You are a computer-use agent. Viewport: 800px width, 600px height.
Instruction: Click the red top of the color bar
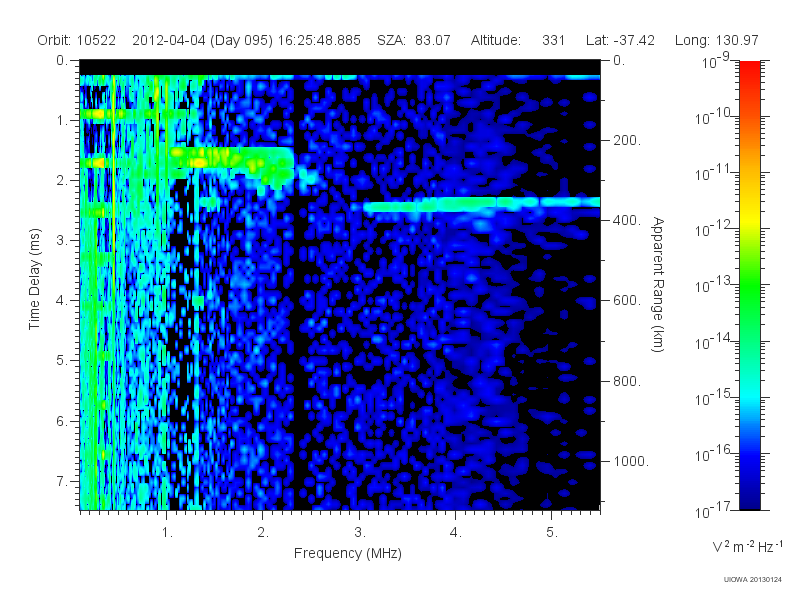point(750,71)
